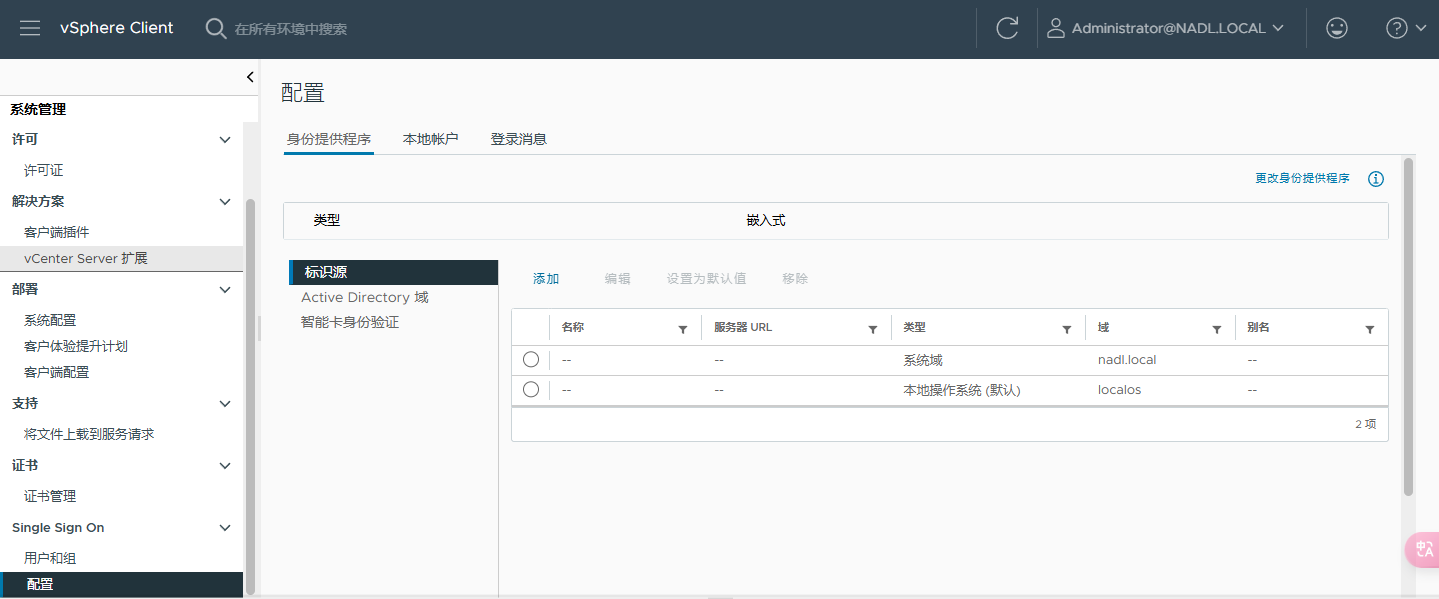Click the 更改身份提供程序 link
Viewport: 1439px width, 599px height.
point(1302,179)
